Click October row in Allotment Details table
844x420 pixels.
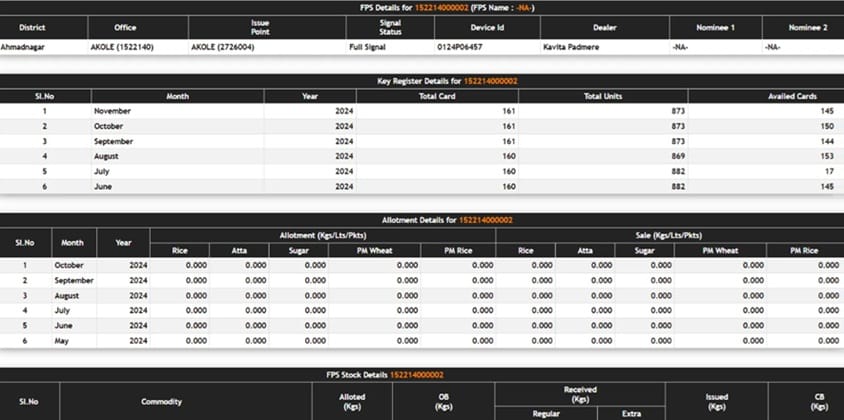point(422,265)
